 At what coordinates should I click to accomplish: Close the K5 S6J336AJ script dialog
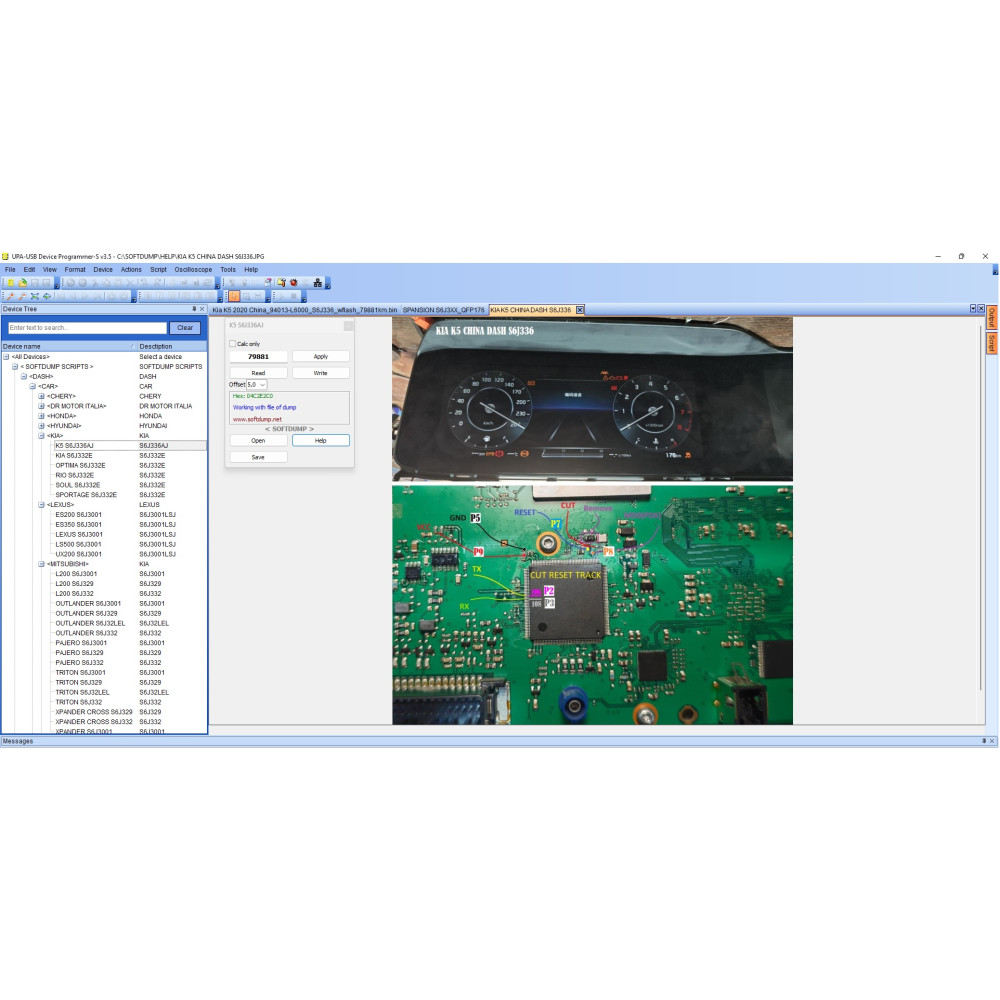click(x=349, y=326)
